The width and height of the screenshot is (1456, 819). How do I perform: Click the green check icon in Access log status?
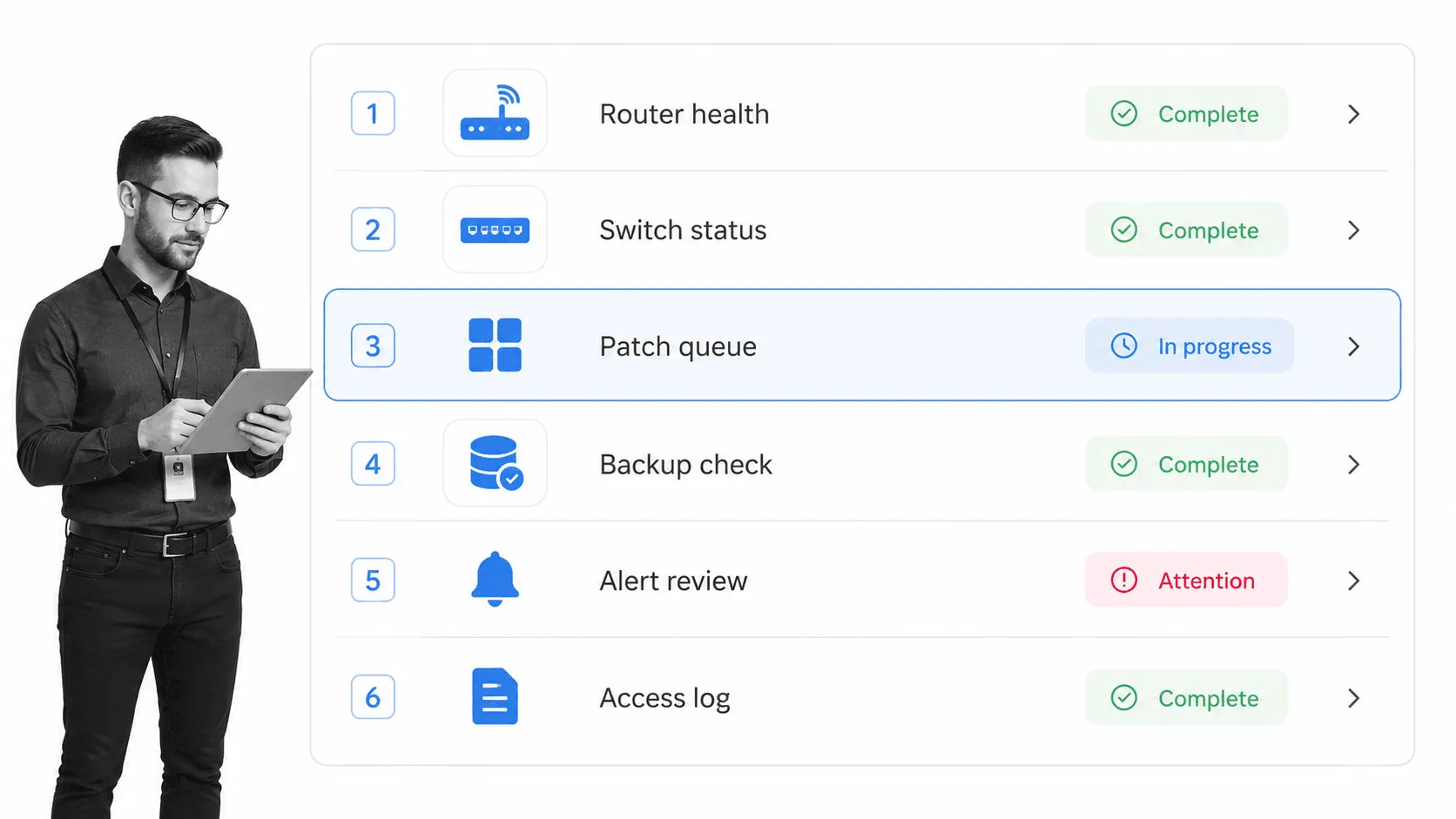1124,697
